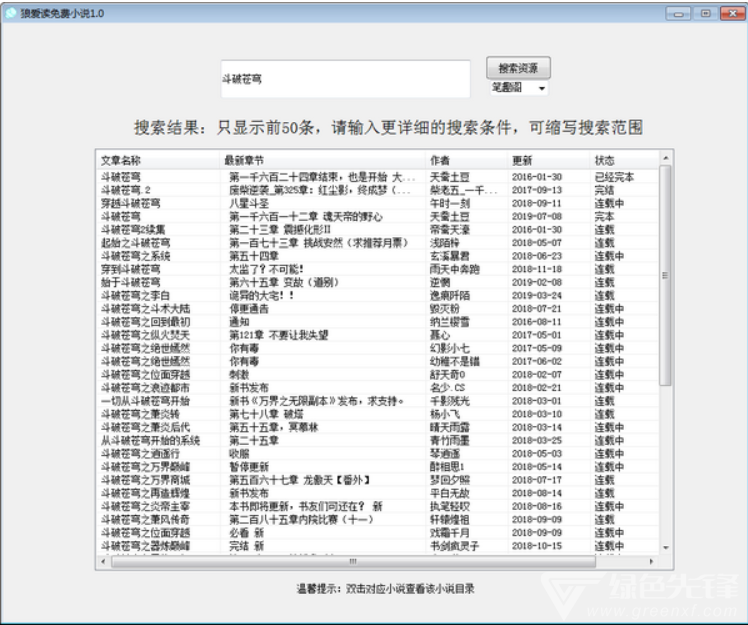Click the vertical scrollbar down arrow
Screen dimensions: 748x625
(665, 547)
